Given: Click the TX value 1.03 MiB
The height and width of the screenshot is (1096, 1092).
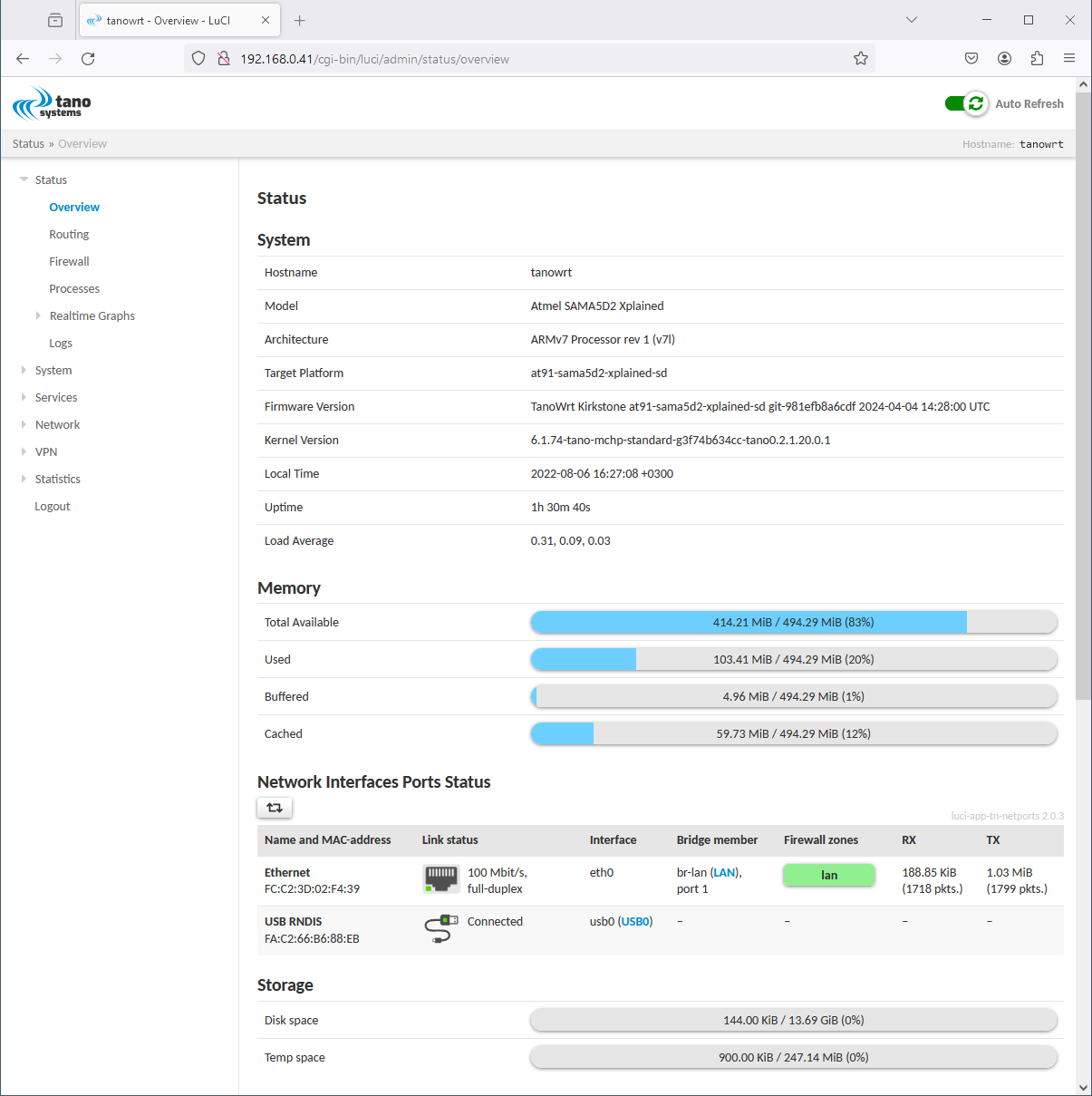Looking at the screenshot, I should (x=1010, y=872).
